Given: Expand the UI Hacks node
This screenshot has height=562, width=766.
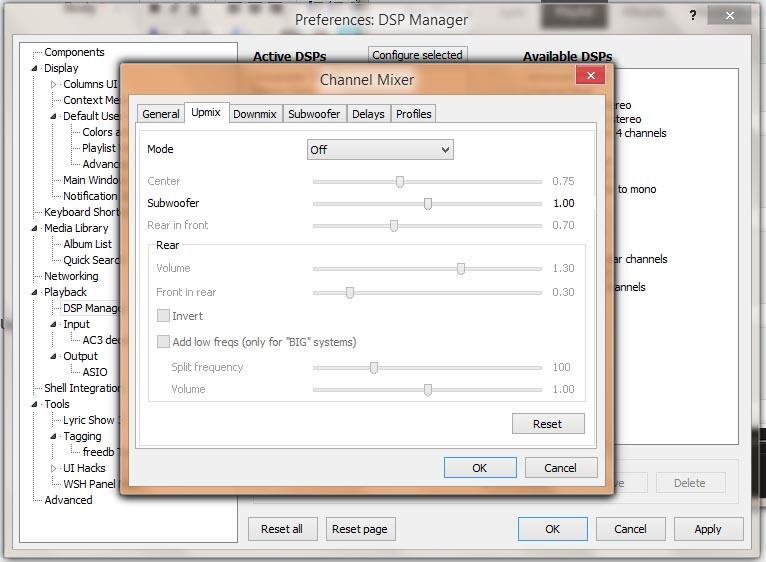Looking at the screenshot, I should coord(54,468).
